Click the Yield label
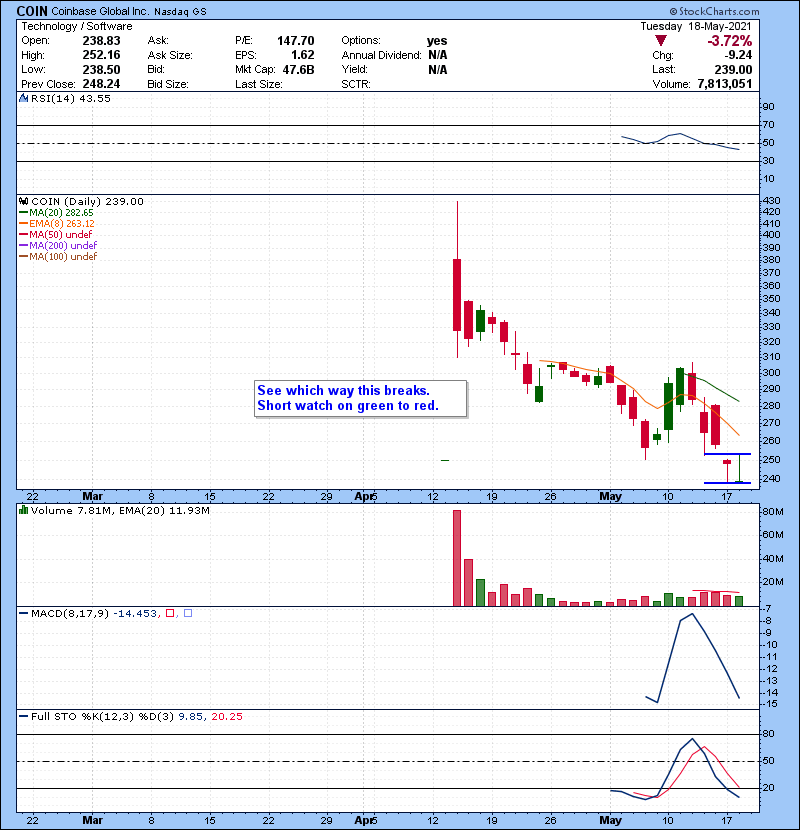 pyautogui.click(x=355, y=70)
